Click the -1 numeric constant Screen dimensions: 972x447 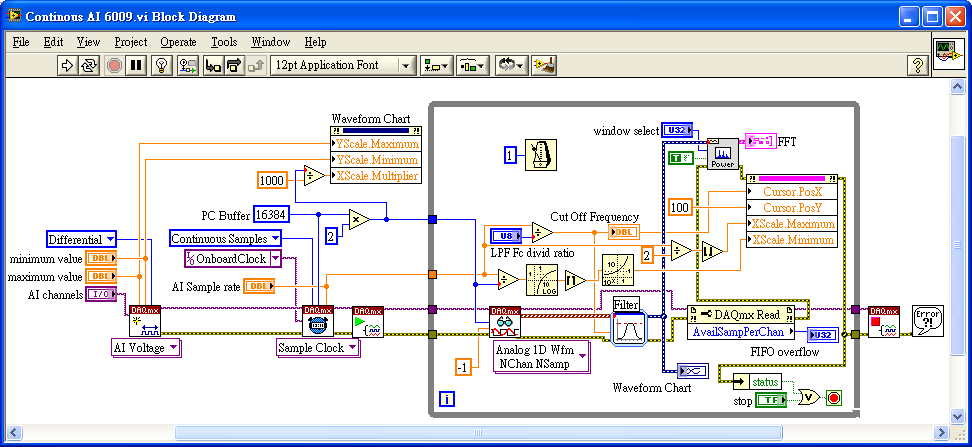point(462,367)
